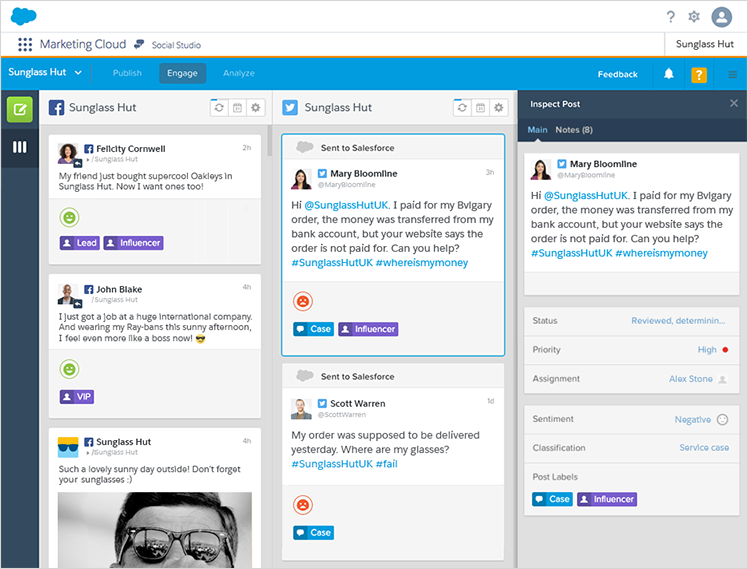Click the Social Studio icon
Screen dimensions: 748x569
[x=139, y=44]
